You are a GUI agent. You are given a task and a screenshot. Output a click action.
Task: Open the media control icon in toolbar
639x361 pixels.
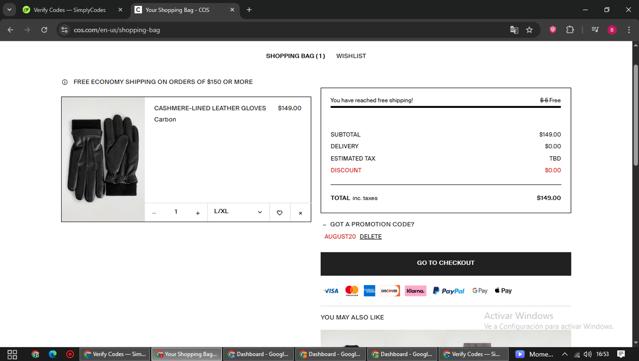pos(595,30)
